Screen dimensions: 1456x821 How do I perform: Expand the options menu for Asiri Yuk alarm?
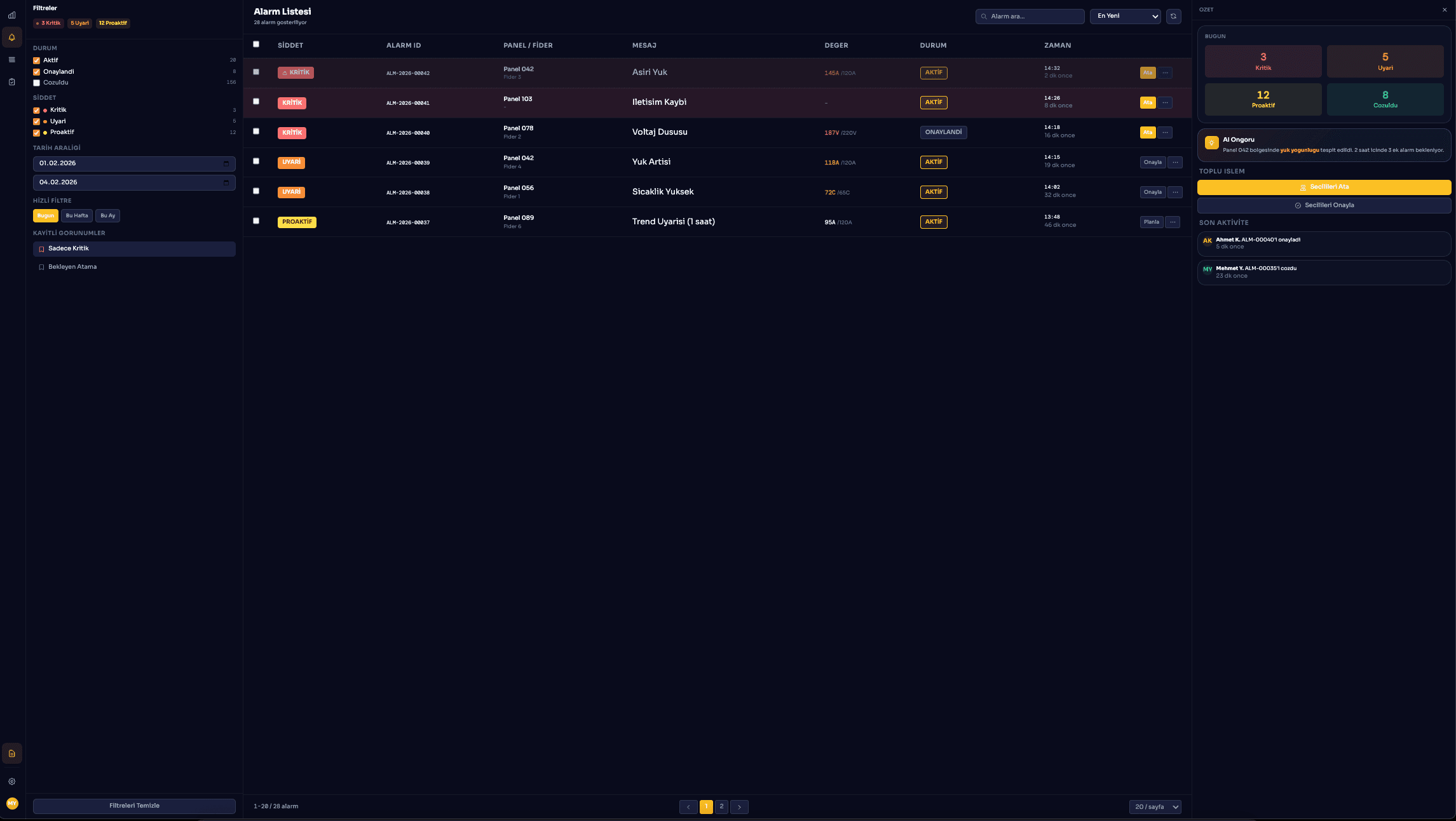1165,72
